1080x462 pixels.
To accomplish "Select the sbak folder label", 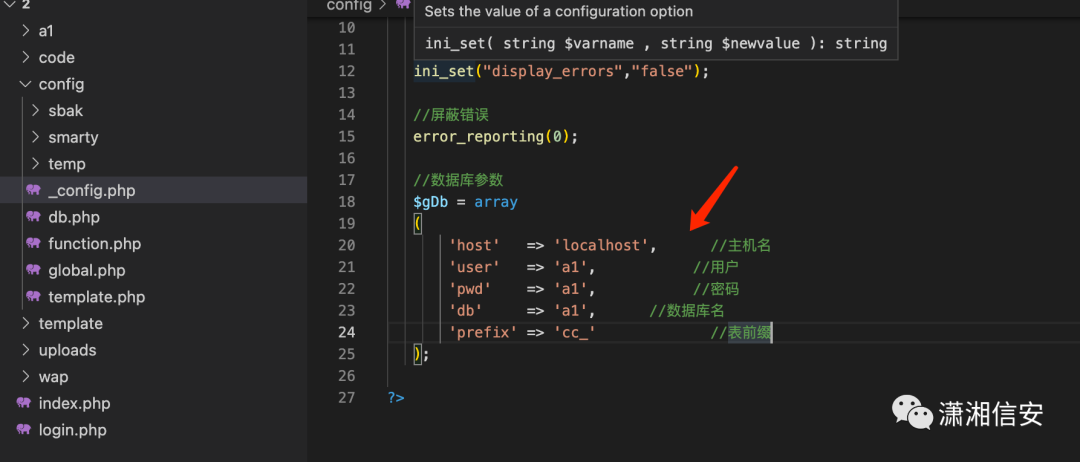I will 65,110.
